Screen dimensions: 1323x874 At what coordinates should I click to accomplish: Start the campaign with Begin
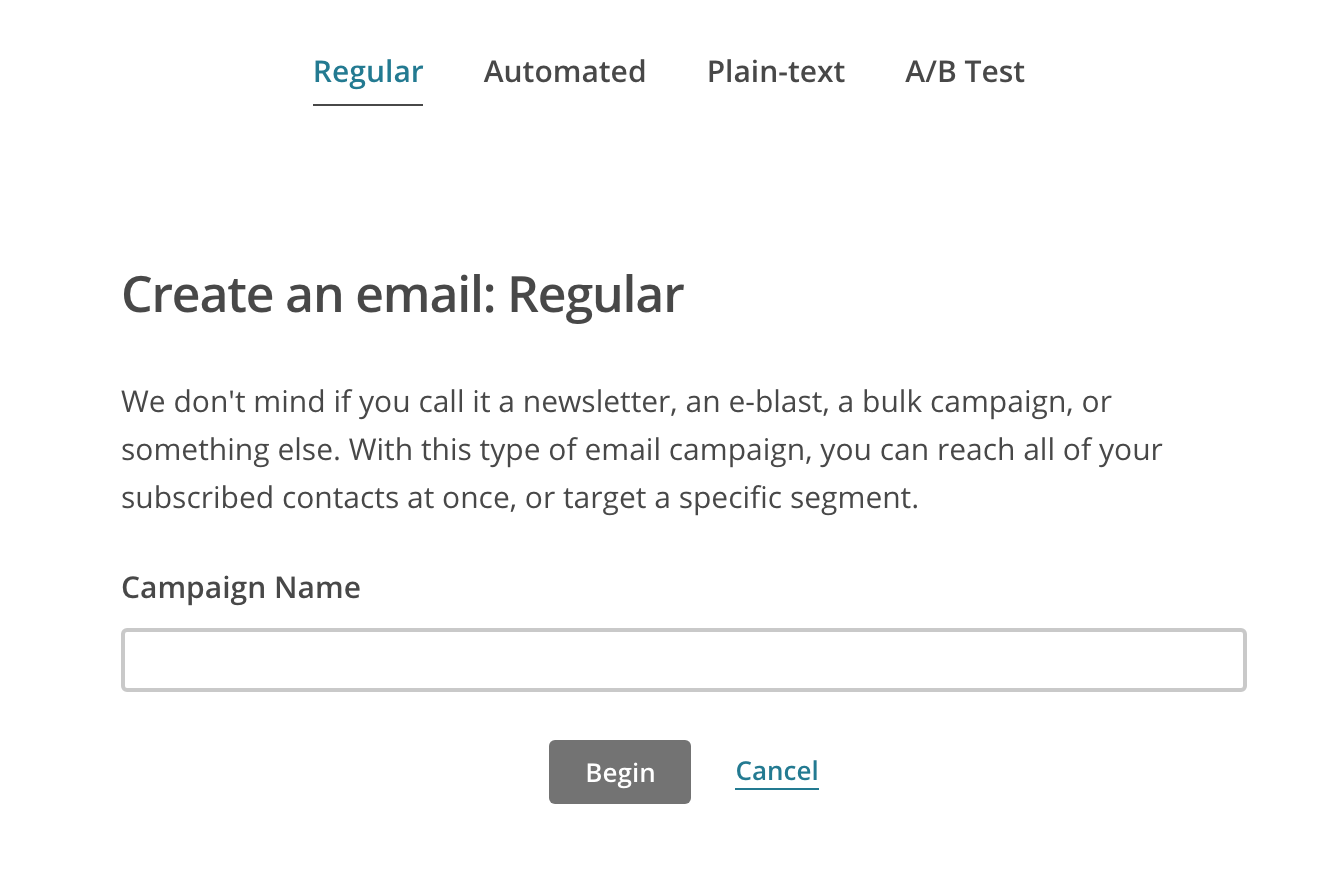(619, 772)
